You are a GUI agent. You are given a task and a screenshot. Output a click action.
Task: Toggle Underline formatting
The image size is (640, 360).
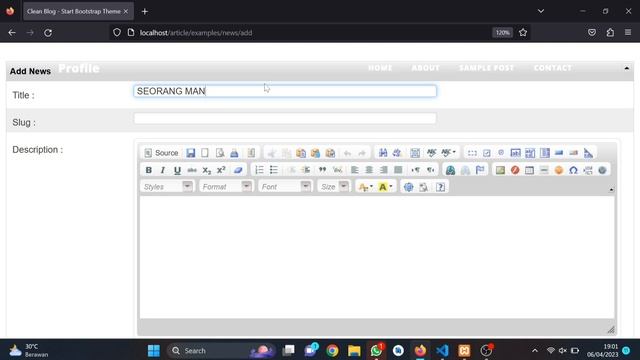(177, 170)
